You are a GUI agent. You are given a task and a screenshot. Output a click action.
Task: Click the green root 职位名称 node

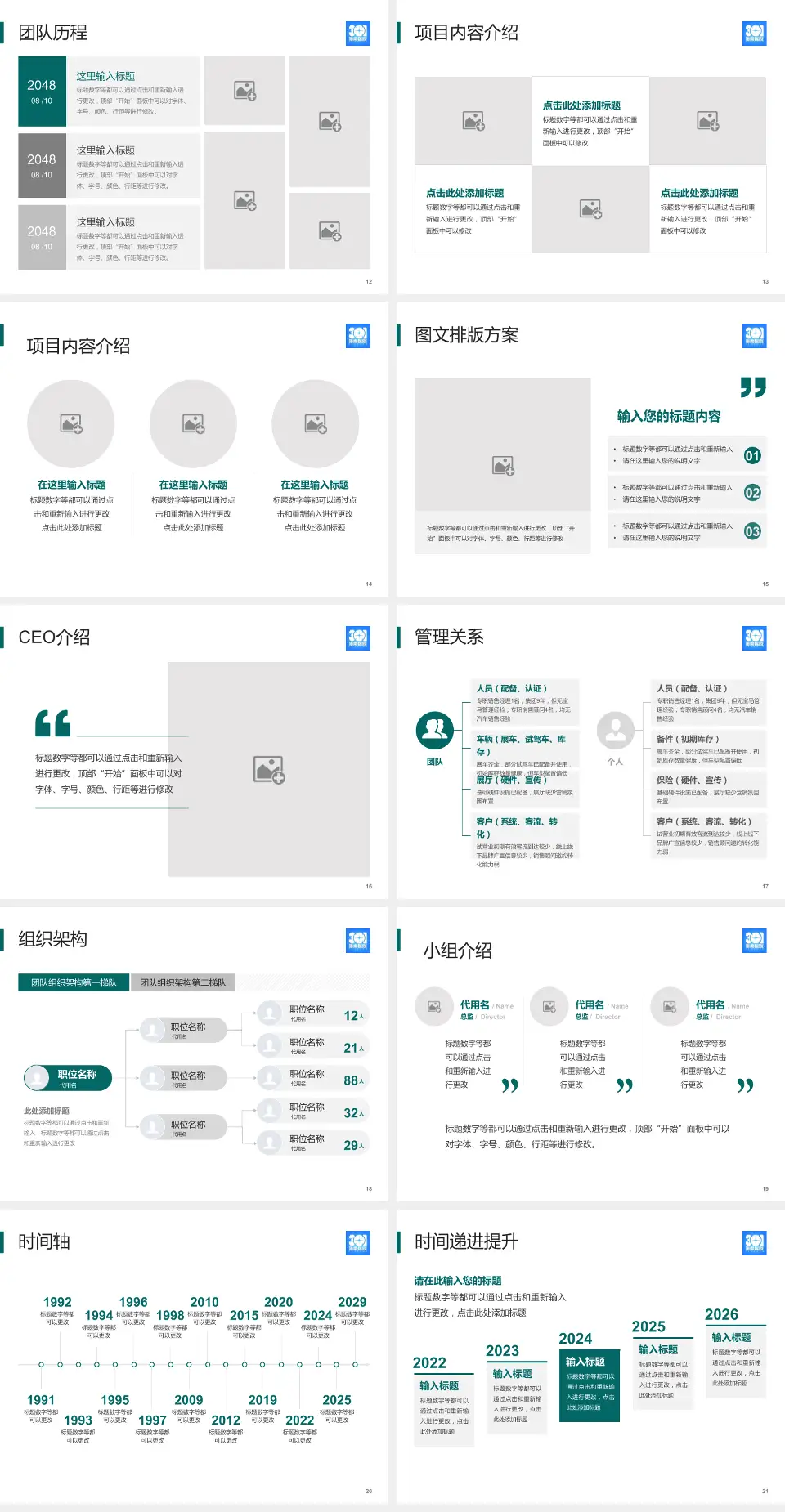coord(68,1078)
